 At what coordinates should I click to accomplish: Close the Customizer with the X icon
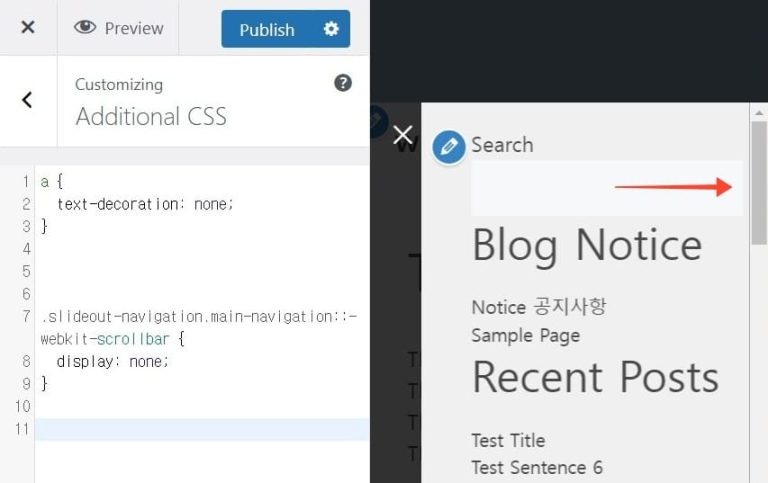(x=28, y=28)
